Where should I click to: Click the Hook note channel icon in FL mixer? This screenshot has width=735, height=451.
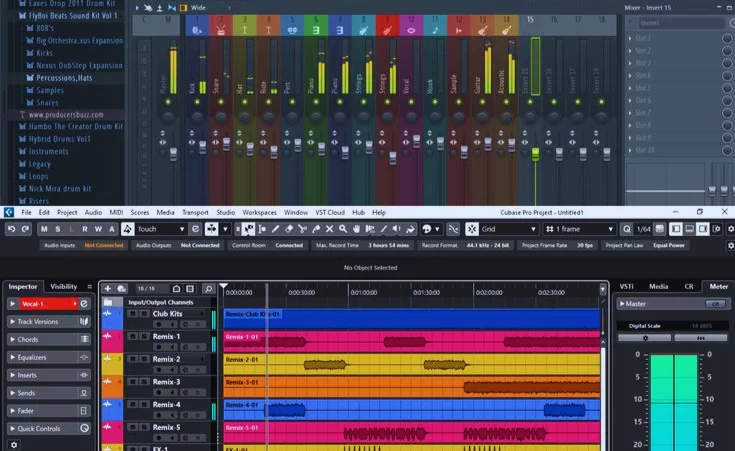tap(435, 30)
